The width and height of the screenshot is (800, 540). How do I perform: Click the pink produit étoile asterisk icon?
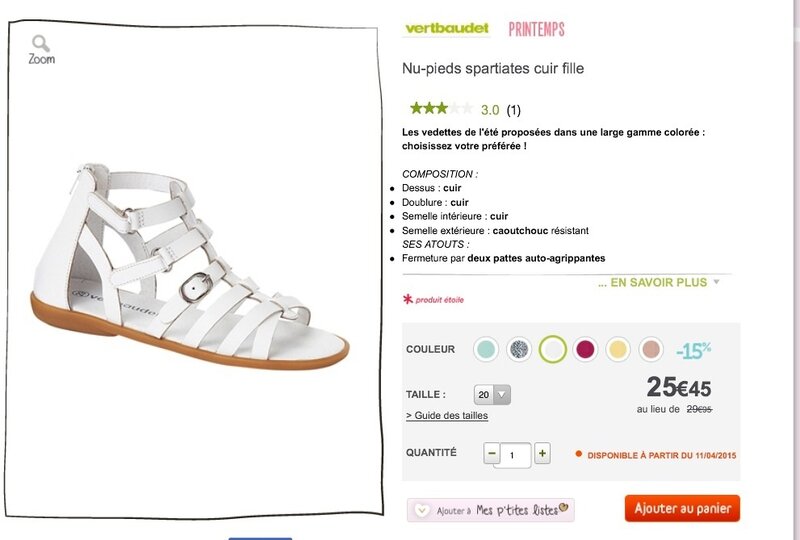408,299
